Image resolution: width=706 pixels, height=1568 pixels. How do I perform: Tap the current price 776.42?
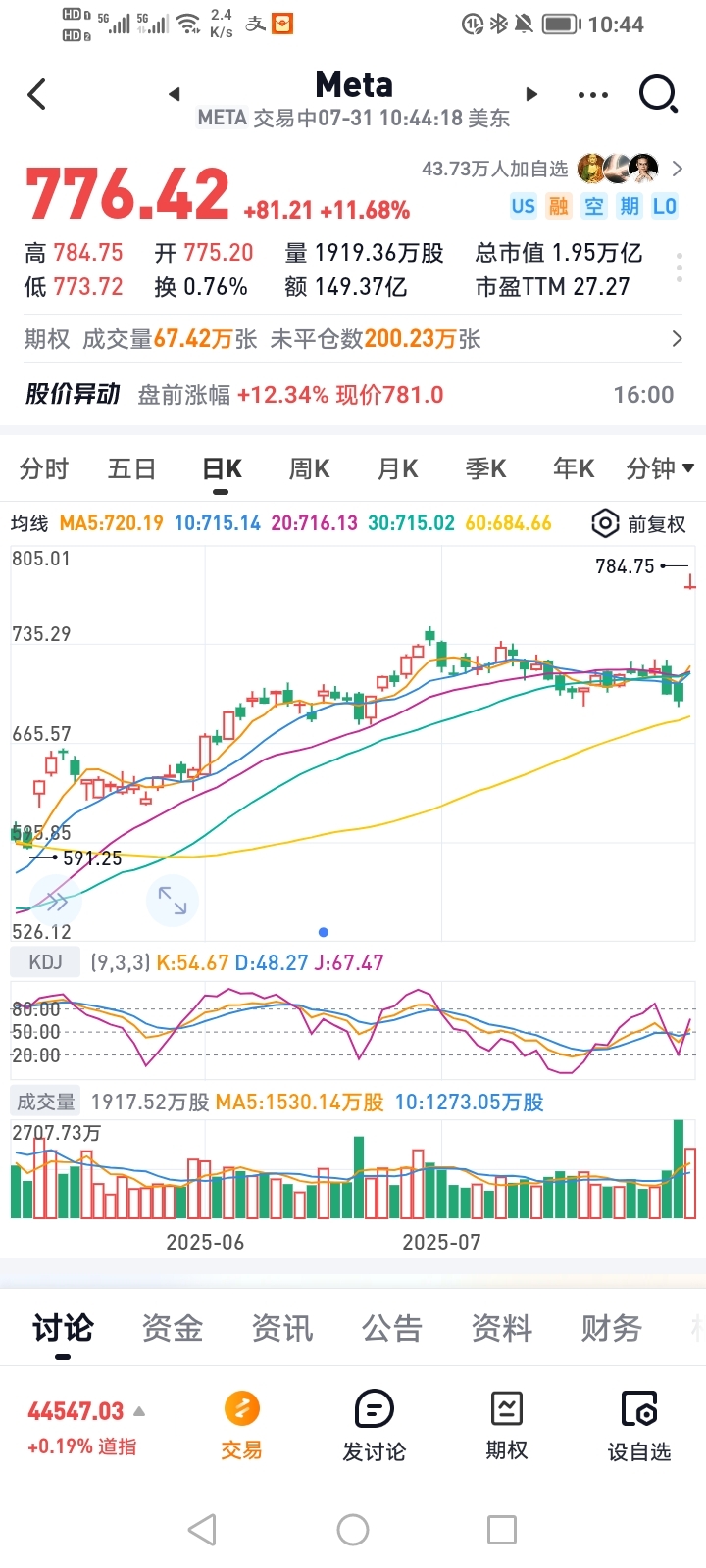[x=127, y=194]
